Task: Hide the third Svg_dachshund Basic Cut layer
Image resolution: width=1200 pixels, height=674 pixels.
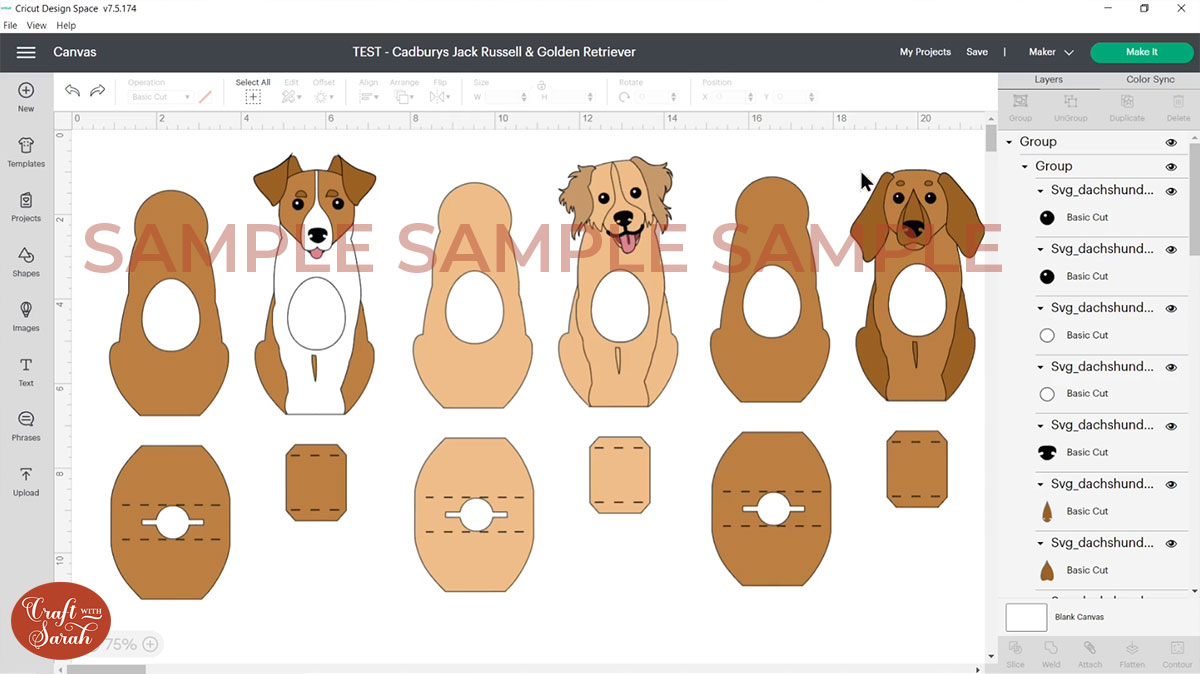Action: 1170,307
